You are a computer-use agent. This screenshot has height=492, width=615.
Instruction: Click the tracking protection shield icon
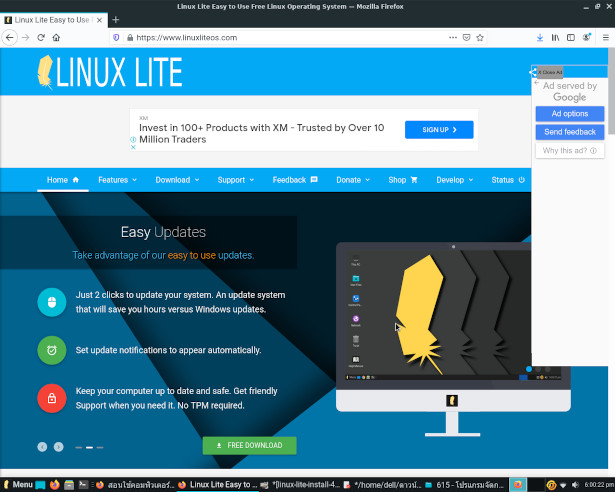click(116, 38)
